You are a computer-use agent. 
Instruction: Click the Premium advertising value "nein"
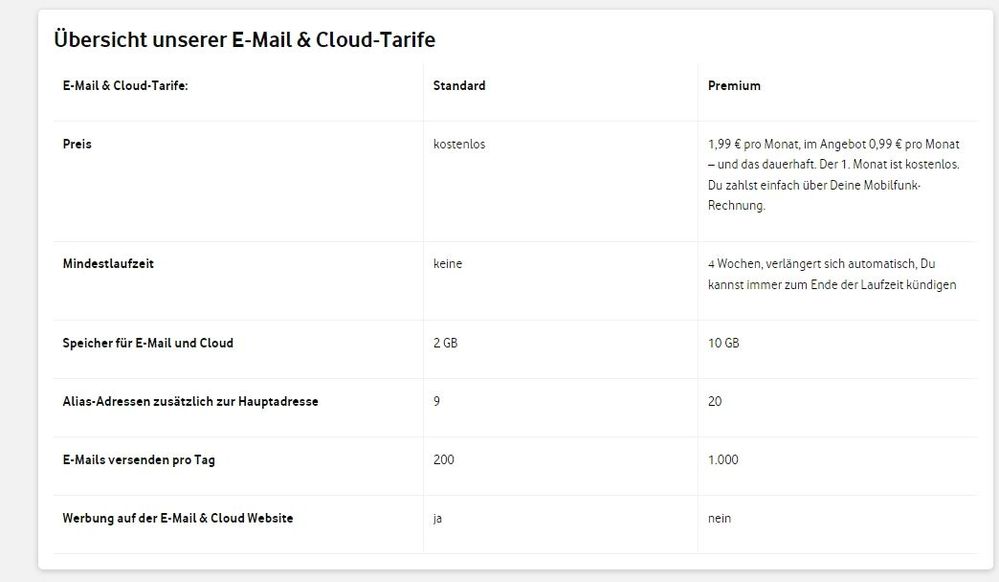(x=719, y=518)
